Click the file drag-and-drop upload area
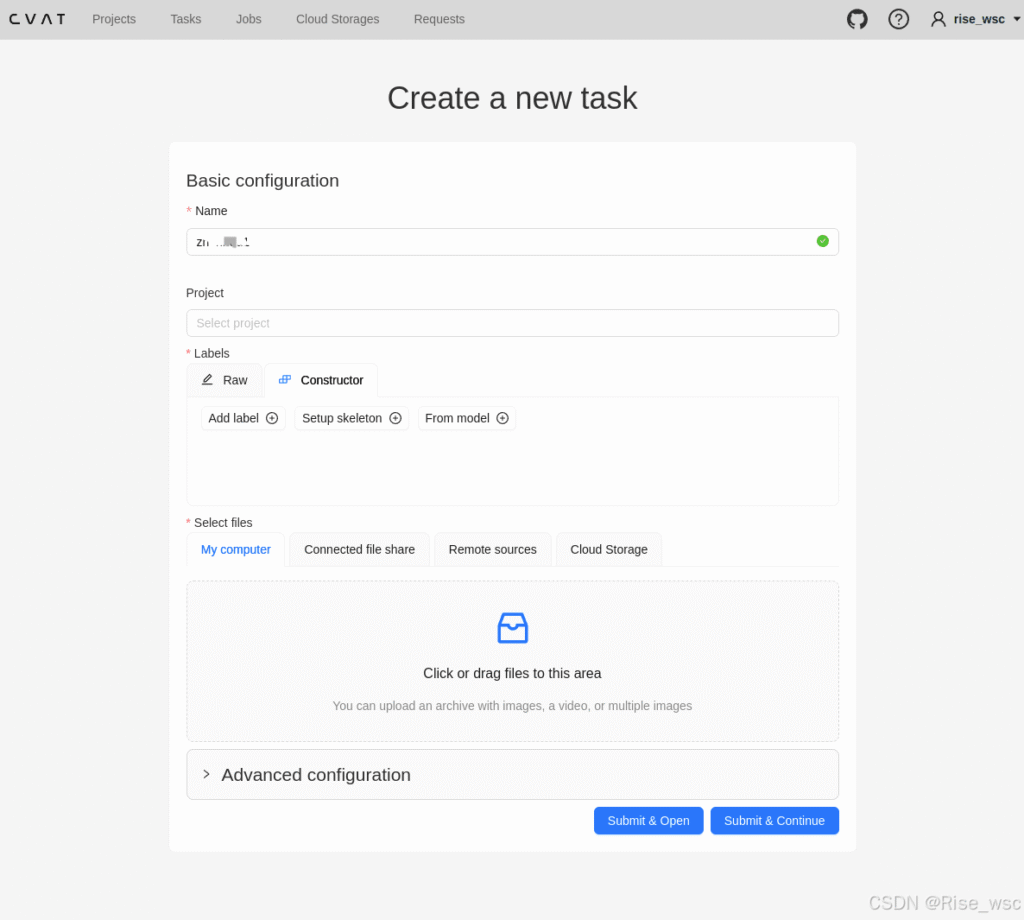1024x920 pixels. tap(513, 661)
